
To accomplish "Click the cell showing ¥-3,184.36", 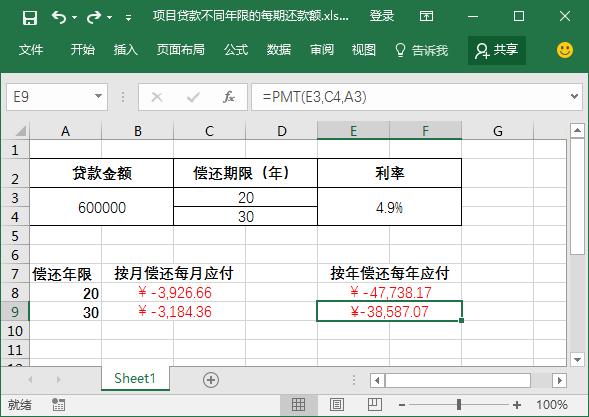I will click(174, 312).
